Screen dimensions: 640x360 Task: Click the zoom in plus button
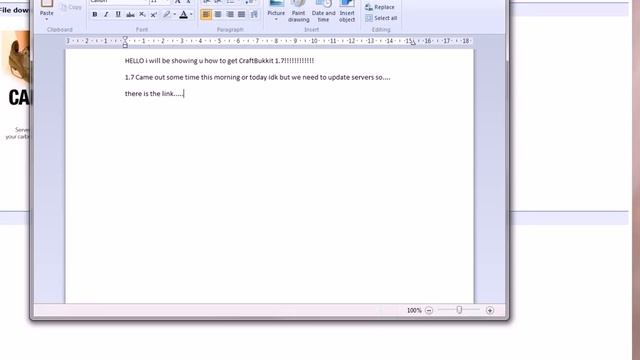[490, 311]
